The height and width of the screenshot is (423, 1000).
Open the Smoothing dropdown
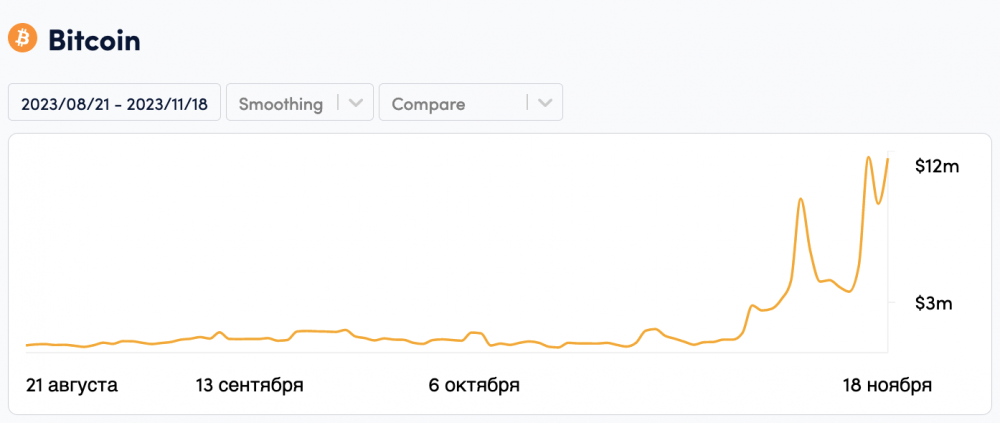[281, 103]
